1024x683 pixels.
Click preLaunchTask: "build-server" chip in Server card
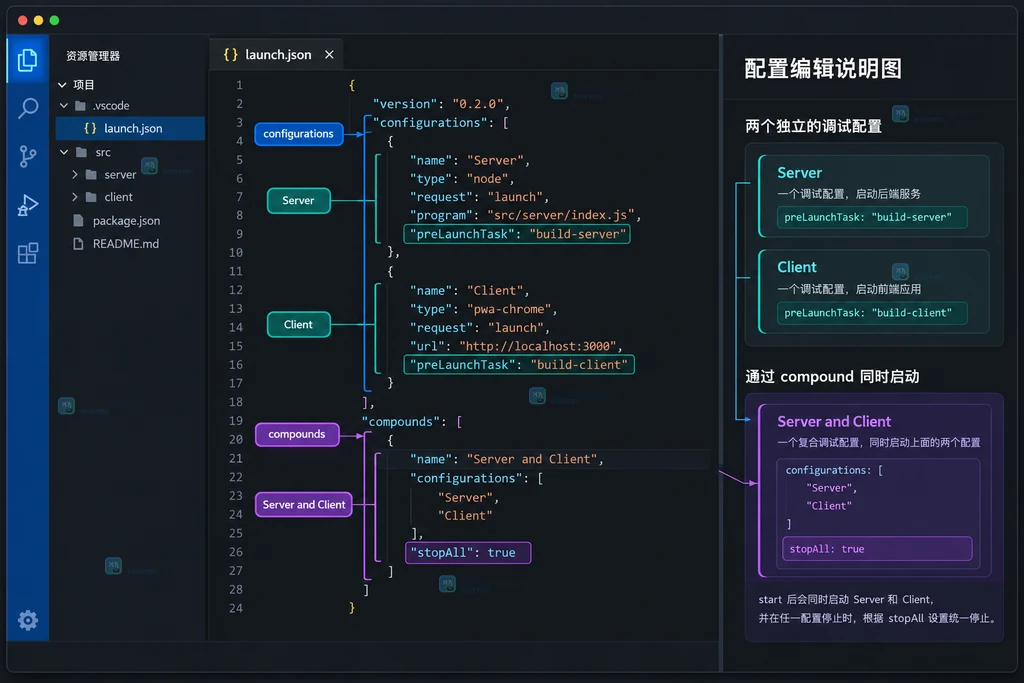[x=872, y=217]
